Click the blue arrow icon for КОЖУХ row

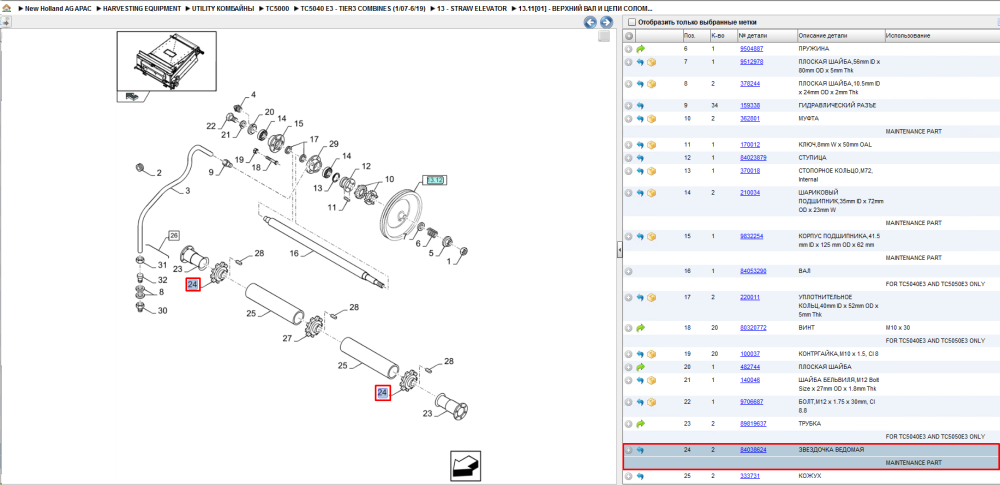coord(640,476)
